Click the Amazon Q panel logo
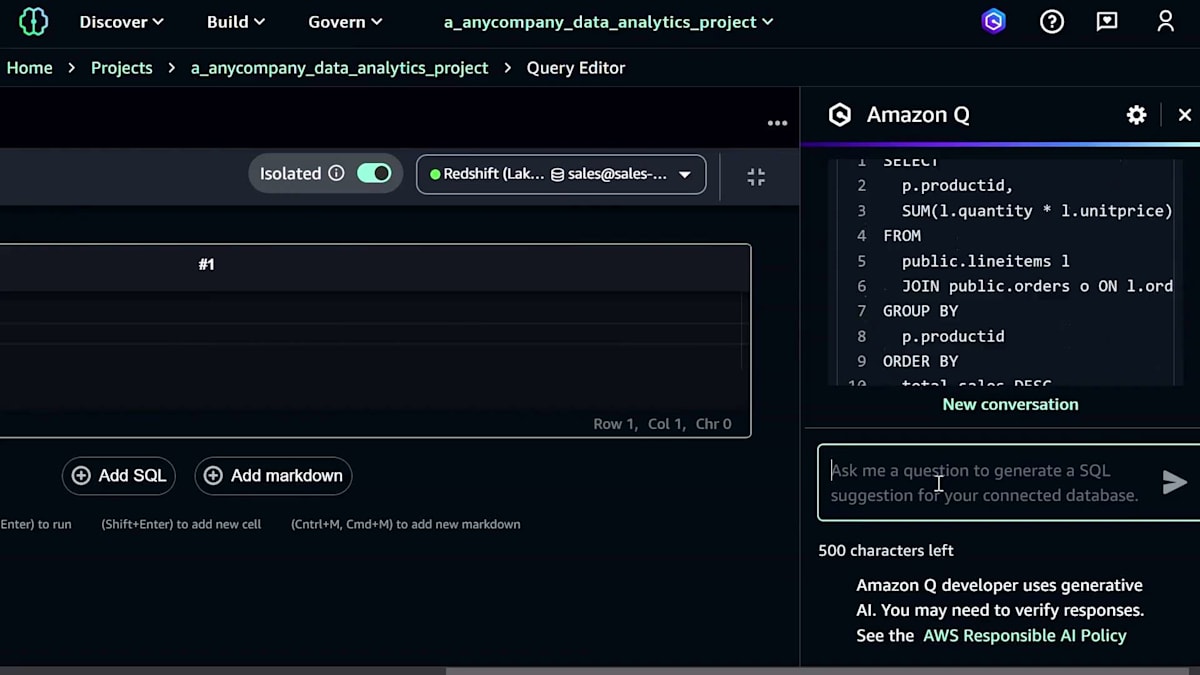The height and width of the screenshot is (675, 1200). click(840, 115)
